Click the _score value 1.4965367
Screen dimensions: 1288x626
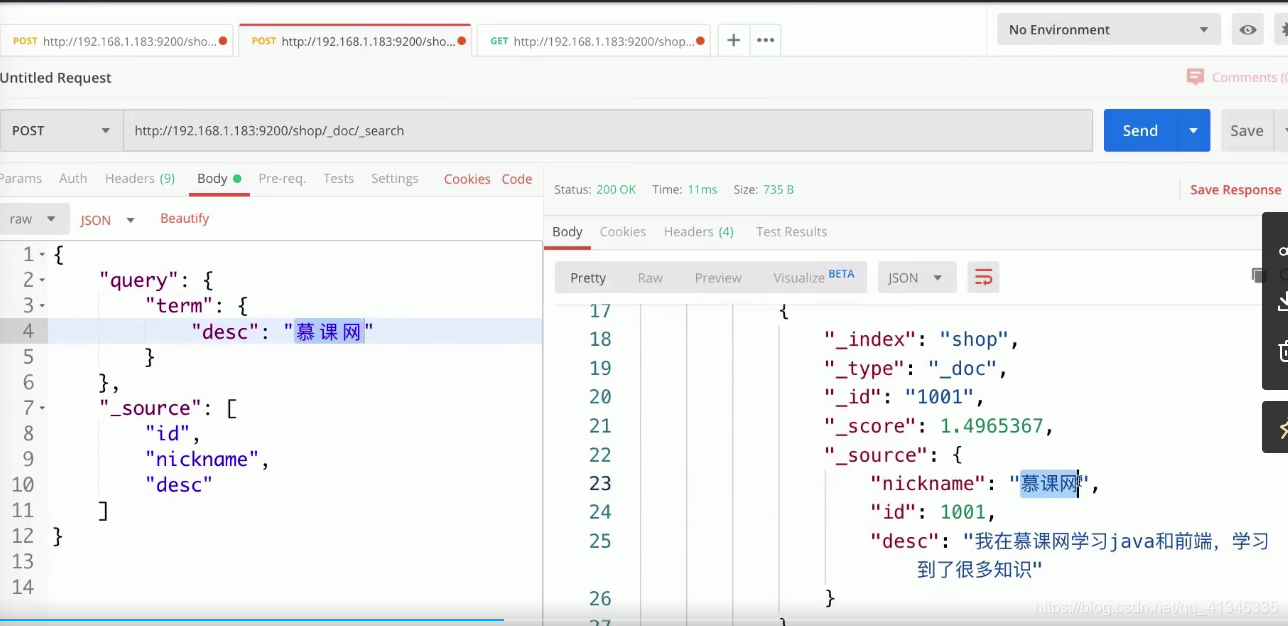point(992,426)
